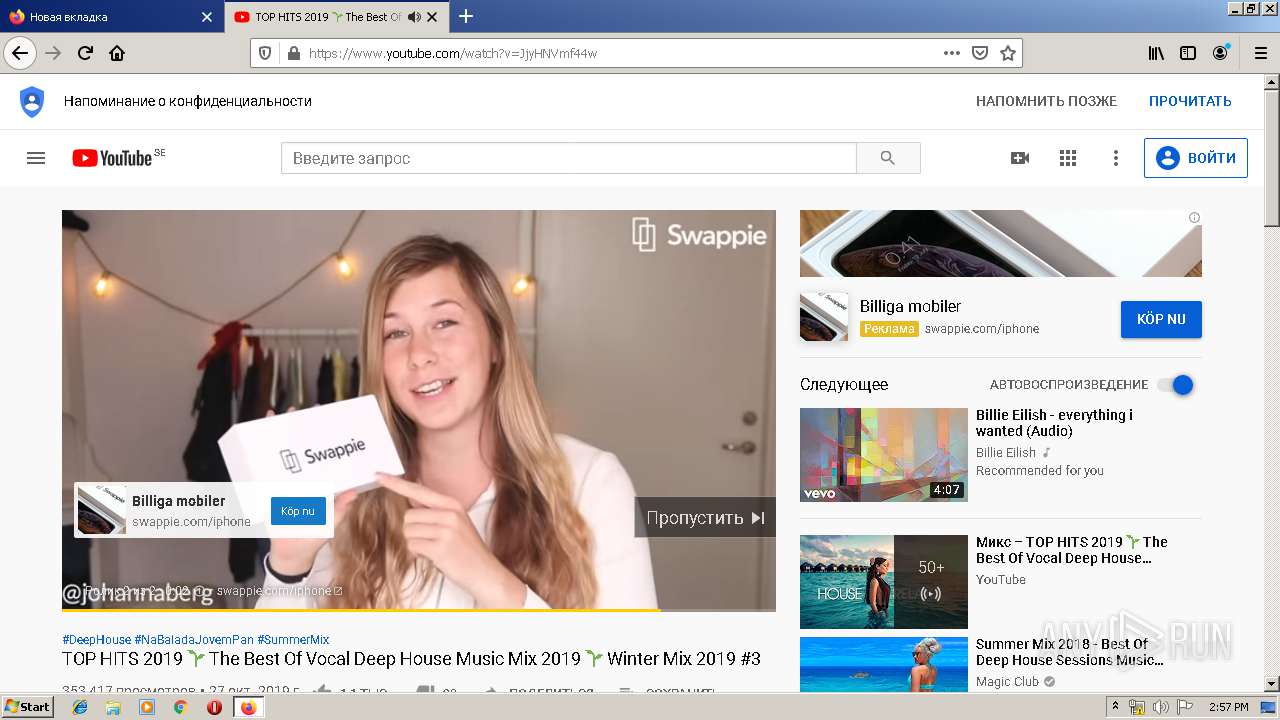Image resolution: width=1280 pixels, height=720 pixels.
Task: Click the yellow ad progress bar
Action: tap(360, 609)
